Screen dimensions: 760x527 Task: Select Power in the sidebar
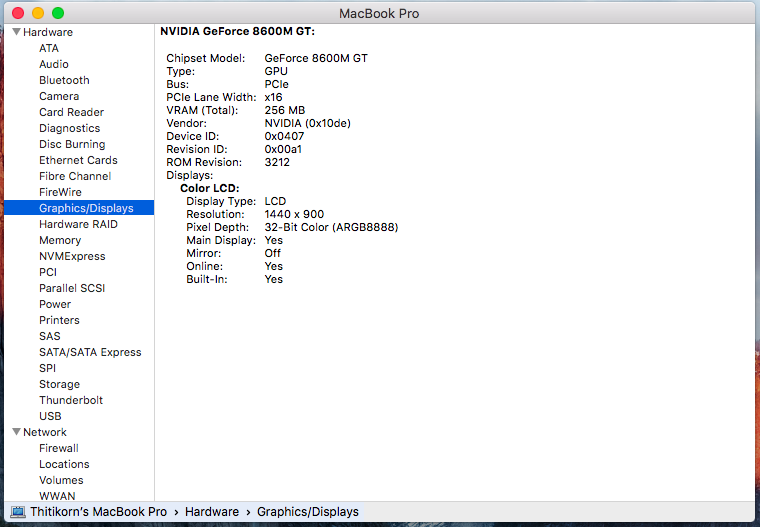55,304
